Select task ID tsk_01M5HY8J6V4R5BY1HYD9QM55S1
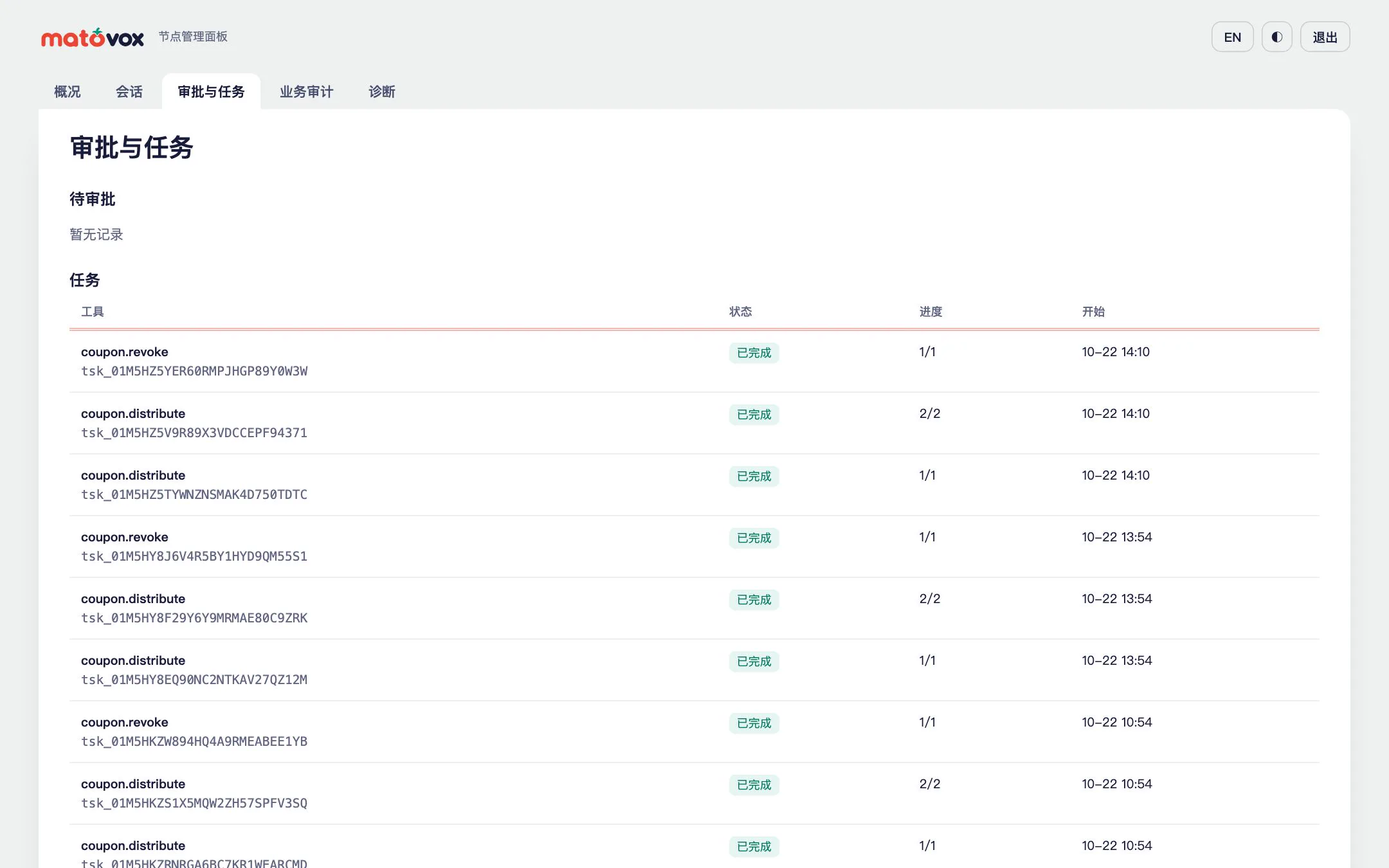This screenshot has width=1389, height=868. 194,556
